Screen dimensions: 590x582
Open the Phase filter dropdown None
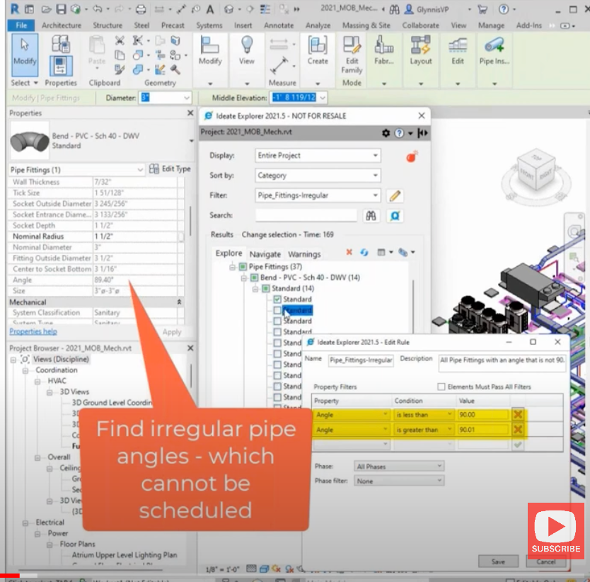point(399,481)
